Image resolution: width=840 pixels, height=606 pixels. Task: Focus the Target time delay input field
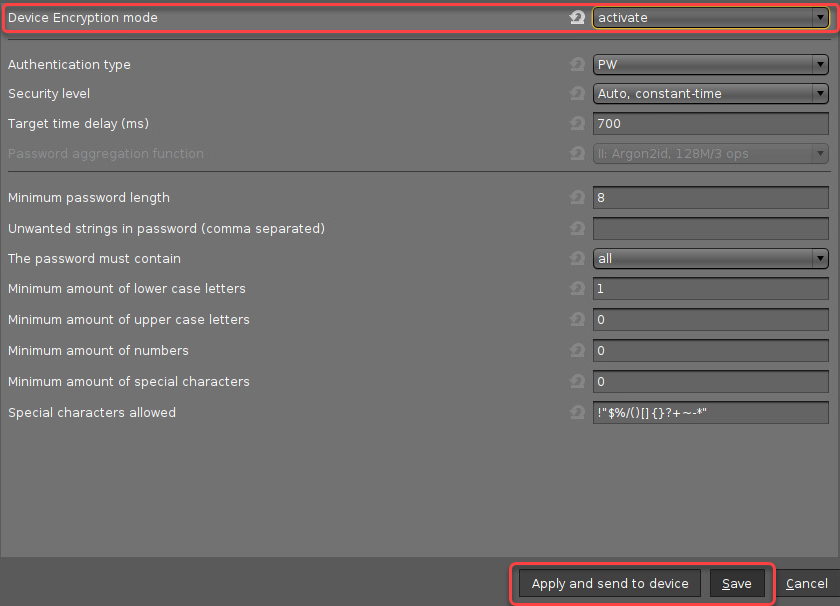[710, 124]
